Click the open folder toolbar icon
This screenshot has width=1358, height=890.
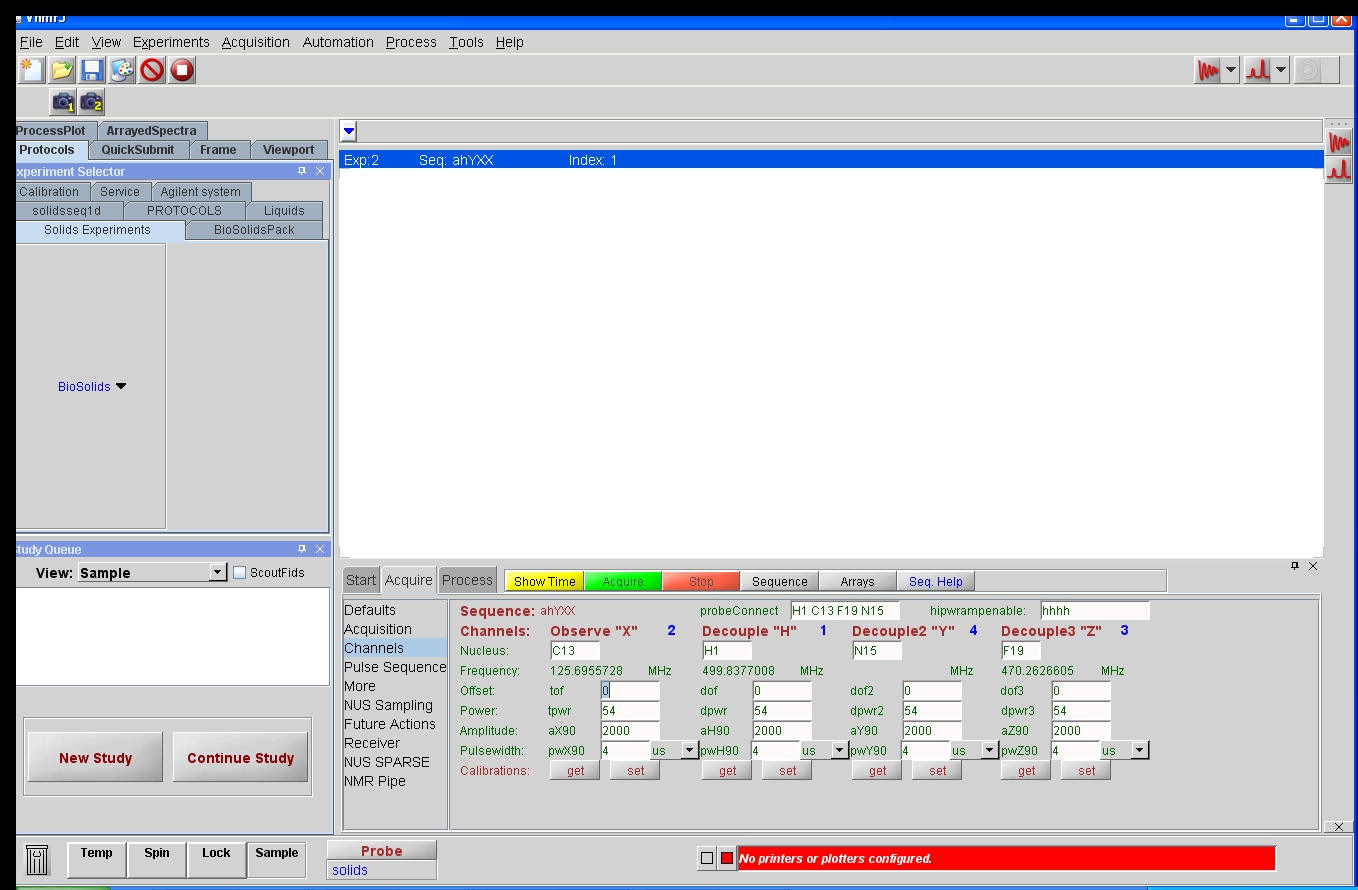[62, 70]
